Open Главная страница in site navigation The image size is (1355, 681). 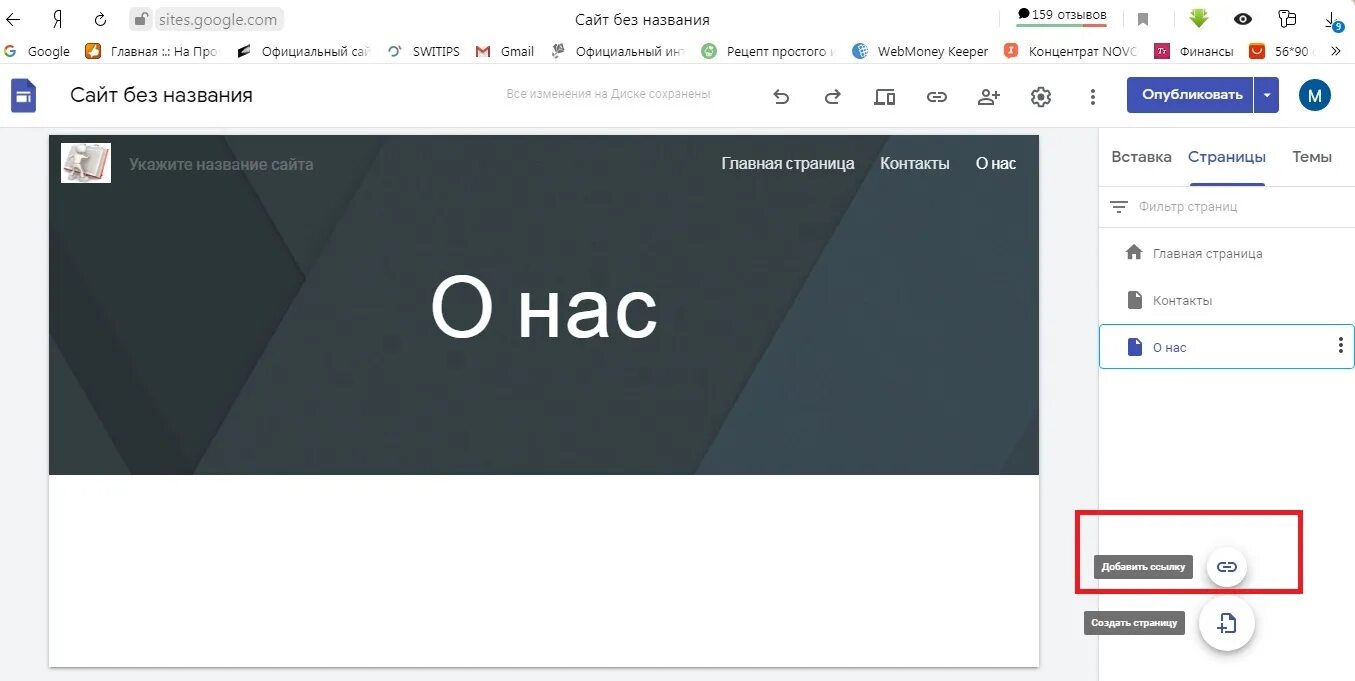(788, 163)
